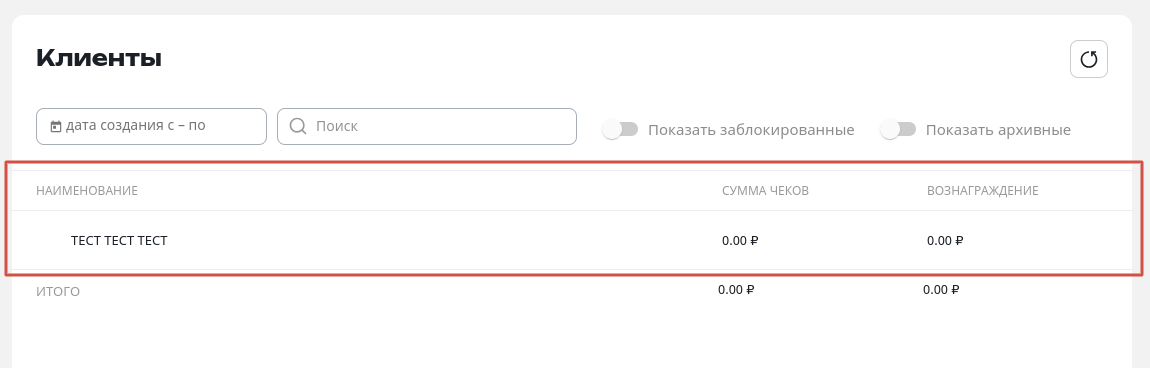Click the Показать заблокированные label text
Image resolution: width=1150 pixels, height=368 pixels.
751,130
